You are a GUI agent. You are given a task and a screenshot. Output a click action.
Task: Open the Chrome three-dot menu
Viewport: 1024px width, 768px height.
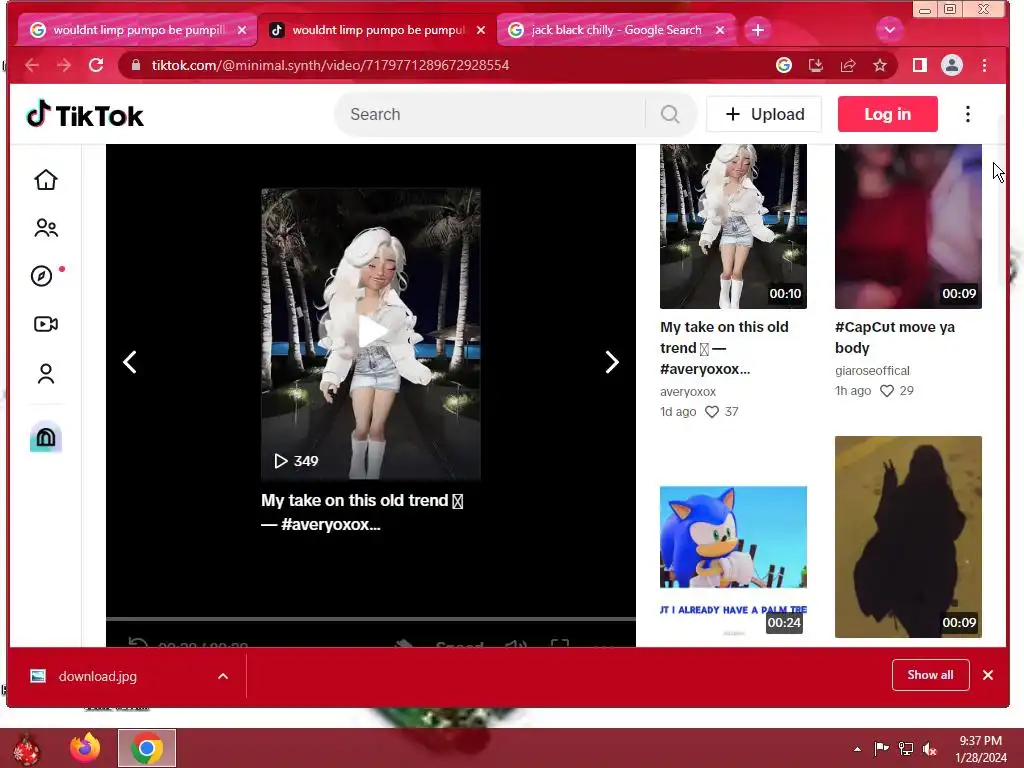tap(984, 65)
